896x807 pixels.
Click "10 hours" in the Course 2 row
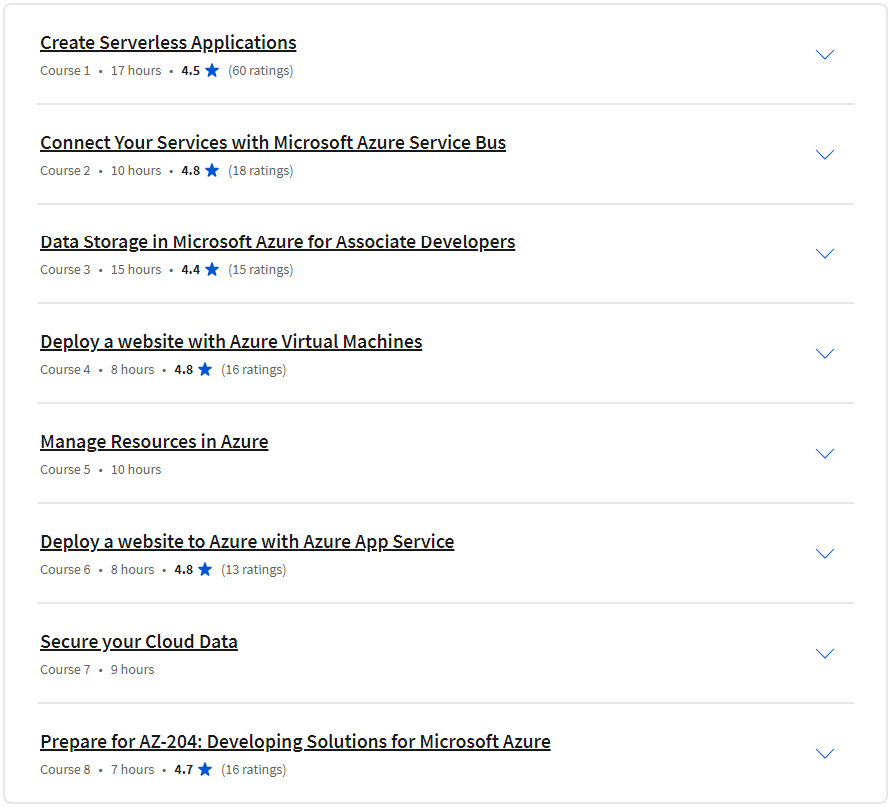pos(136,170)
